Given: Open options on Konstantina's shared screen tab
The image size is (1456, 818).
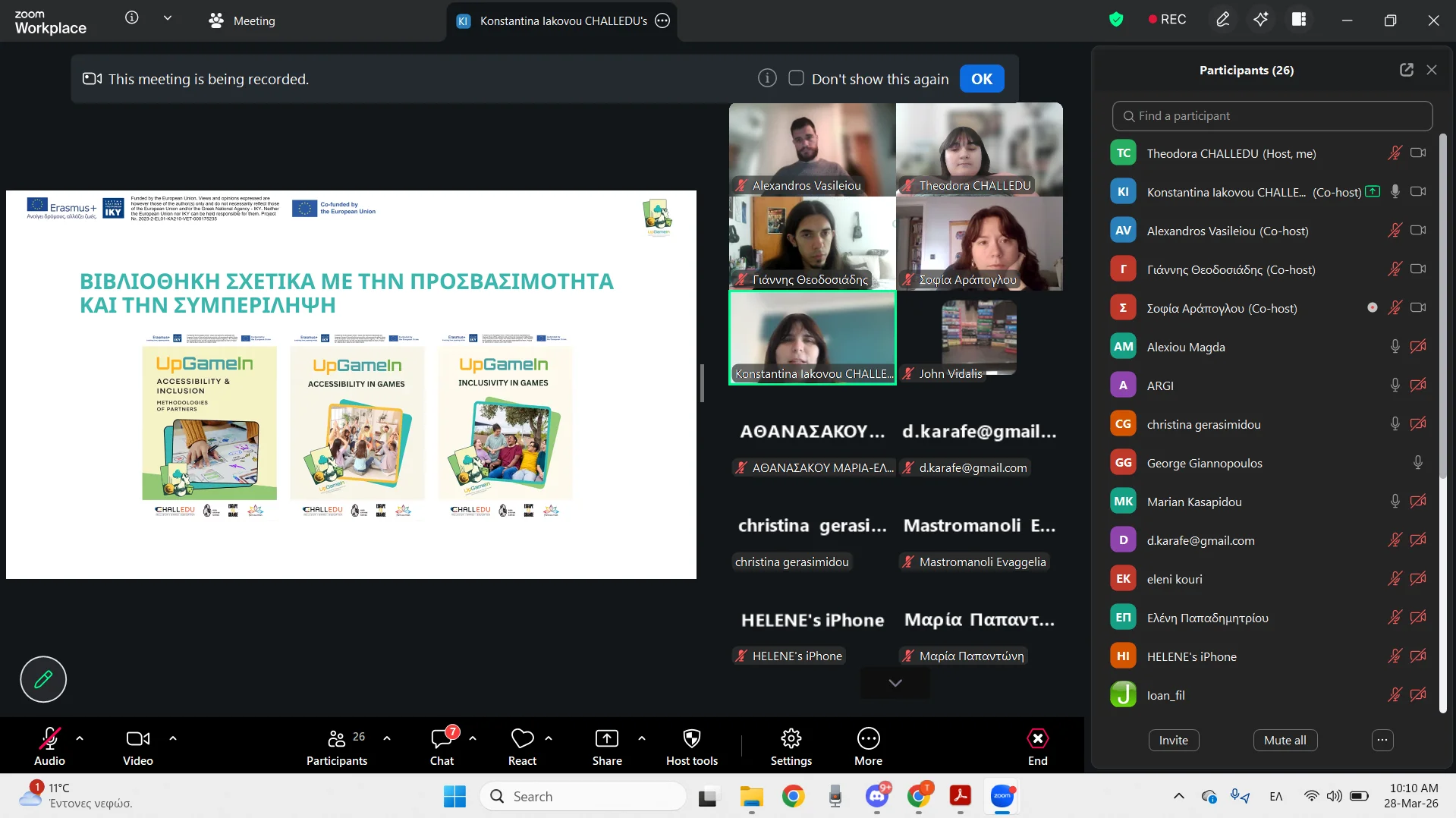Looking at the screenshot, I should (662, 21).
